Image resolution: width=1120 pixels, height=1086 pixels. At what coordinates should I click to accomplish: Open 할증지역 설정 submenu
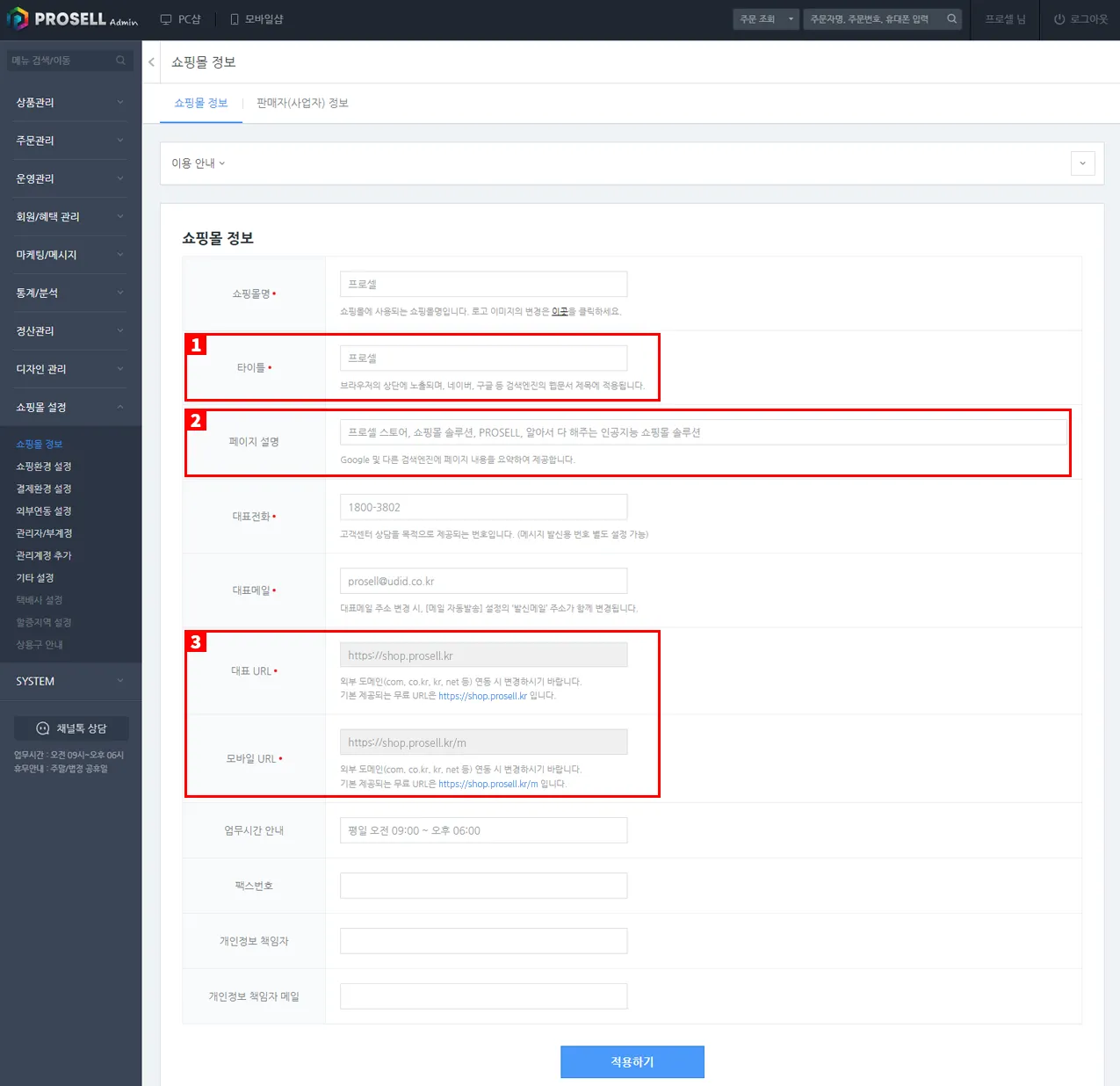(44, 623)
